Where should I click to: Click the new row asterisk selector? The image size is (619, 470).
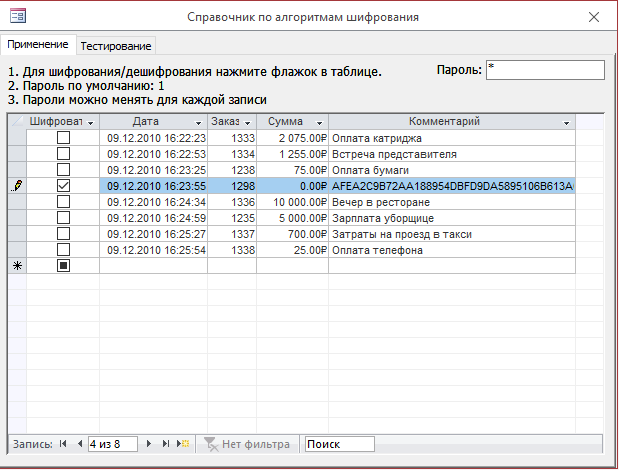tap(17, 266)
